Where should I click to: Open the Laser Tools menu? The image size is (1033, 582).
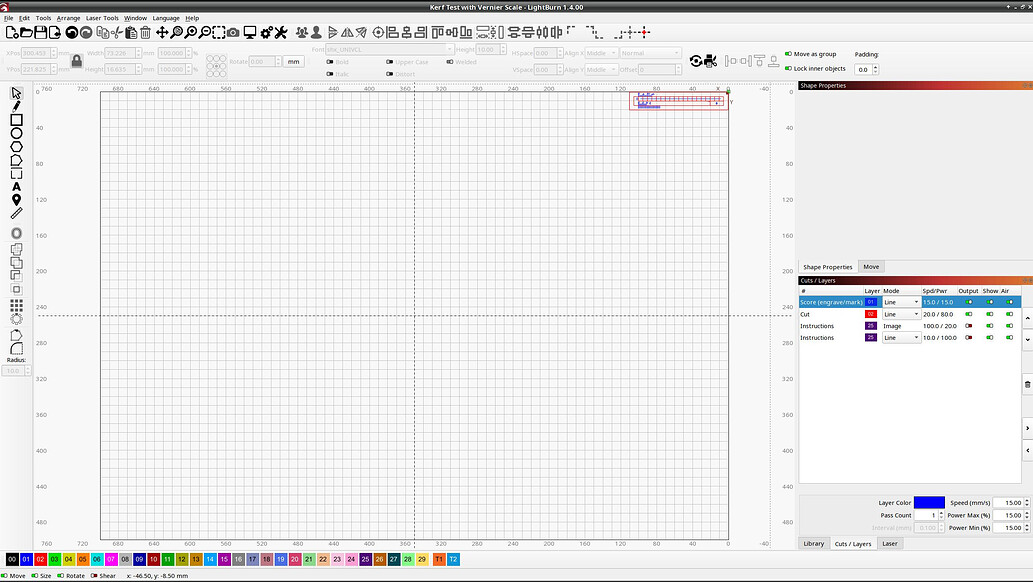pos(102,18)
